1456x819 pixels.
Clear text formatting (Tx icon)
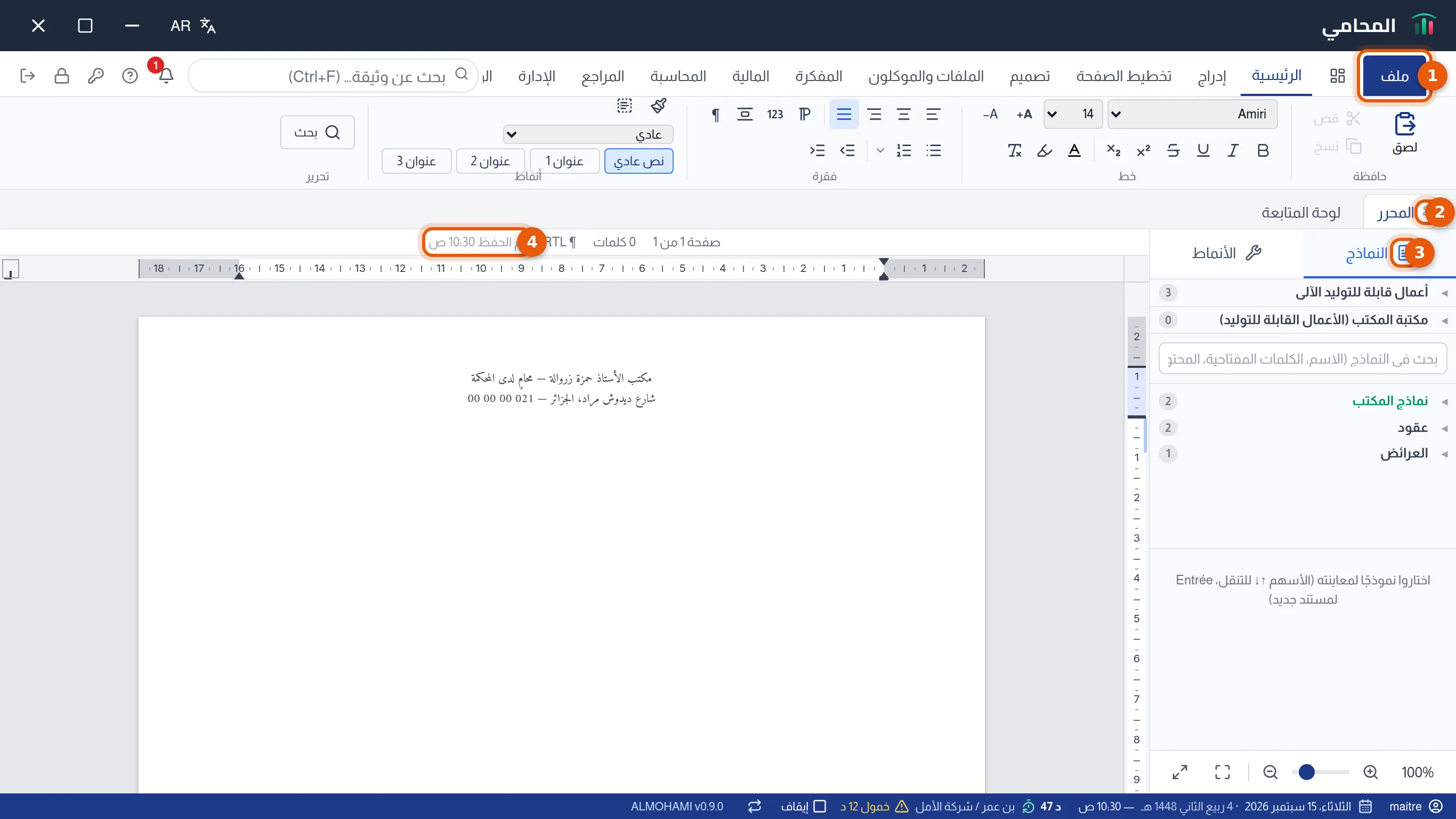1015,150
